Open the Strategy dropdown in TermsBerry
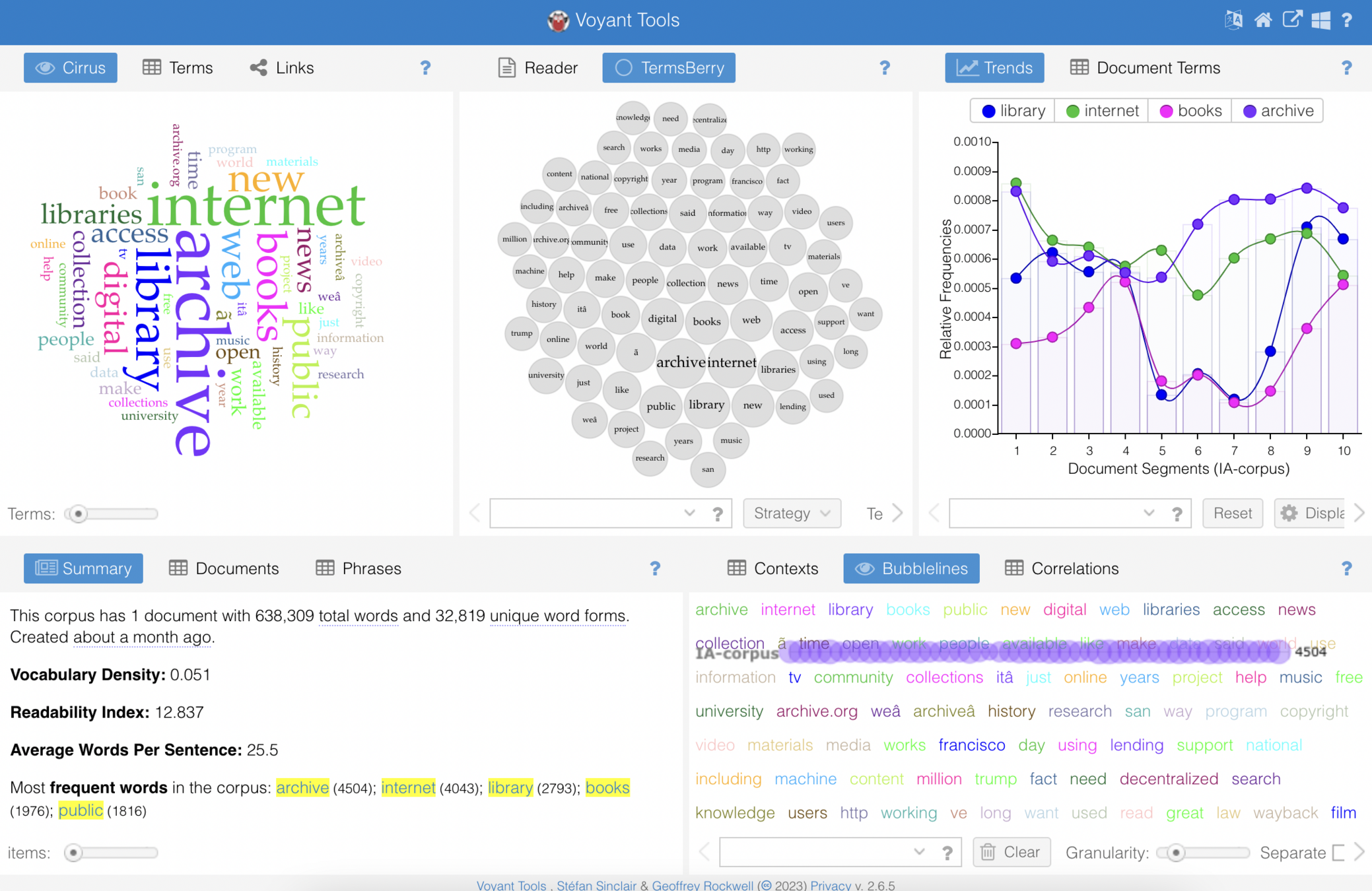Image resolution: width=1372 pixels, height=891 pixels. click(x=792, y=513)
